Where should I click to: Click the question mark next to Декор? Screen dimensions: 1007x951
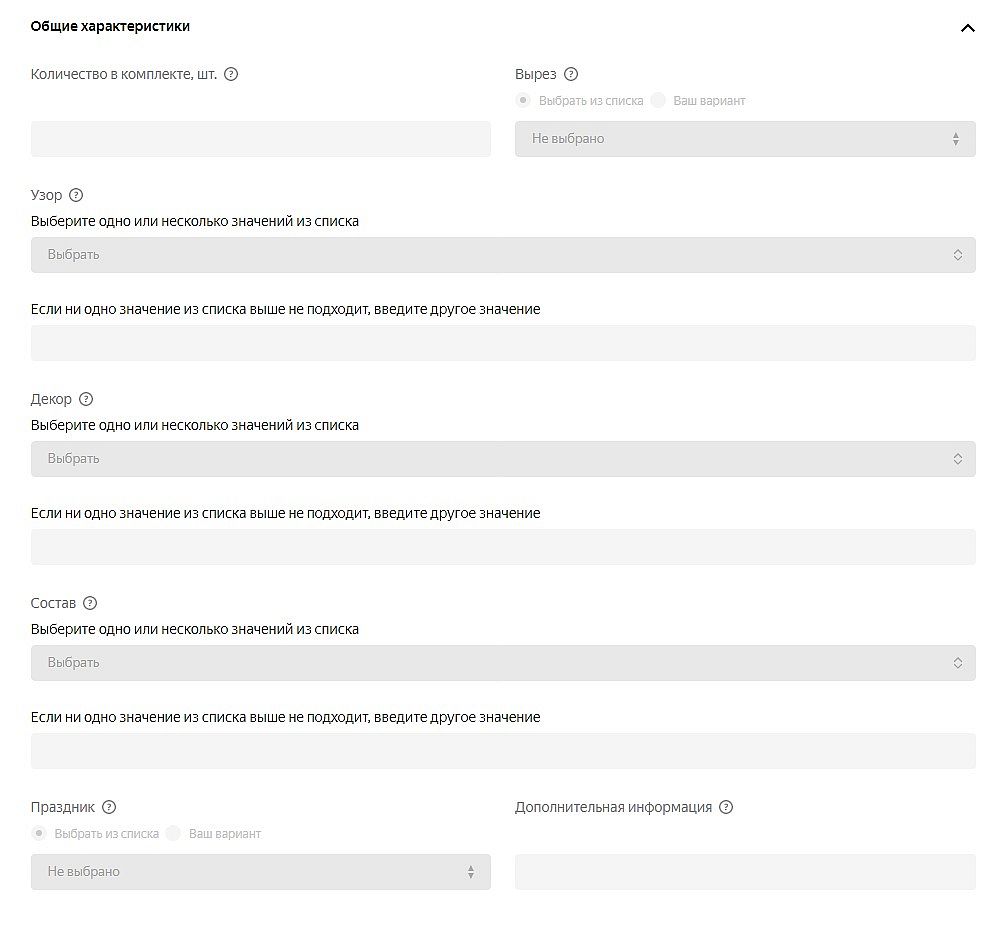(86, 399)
